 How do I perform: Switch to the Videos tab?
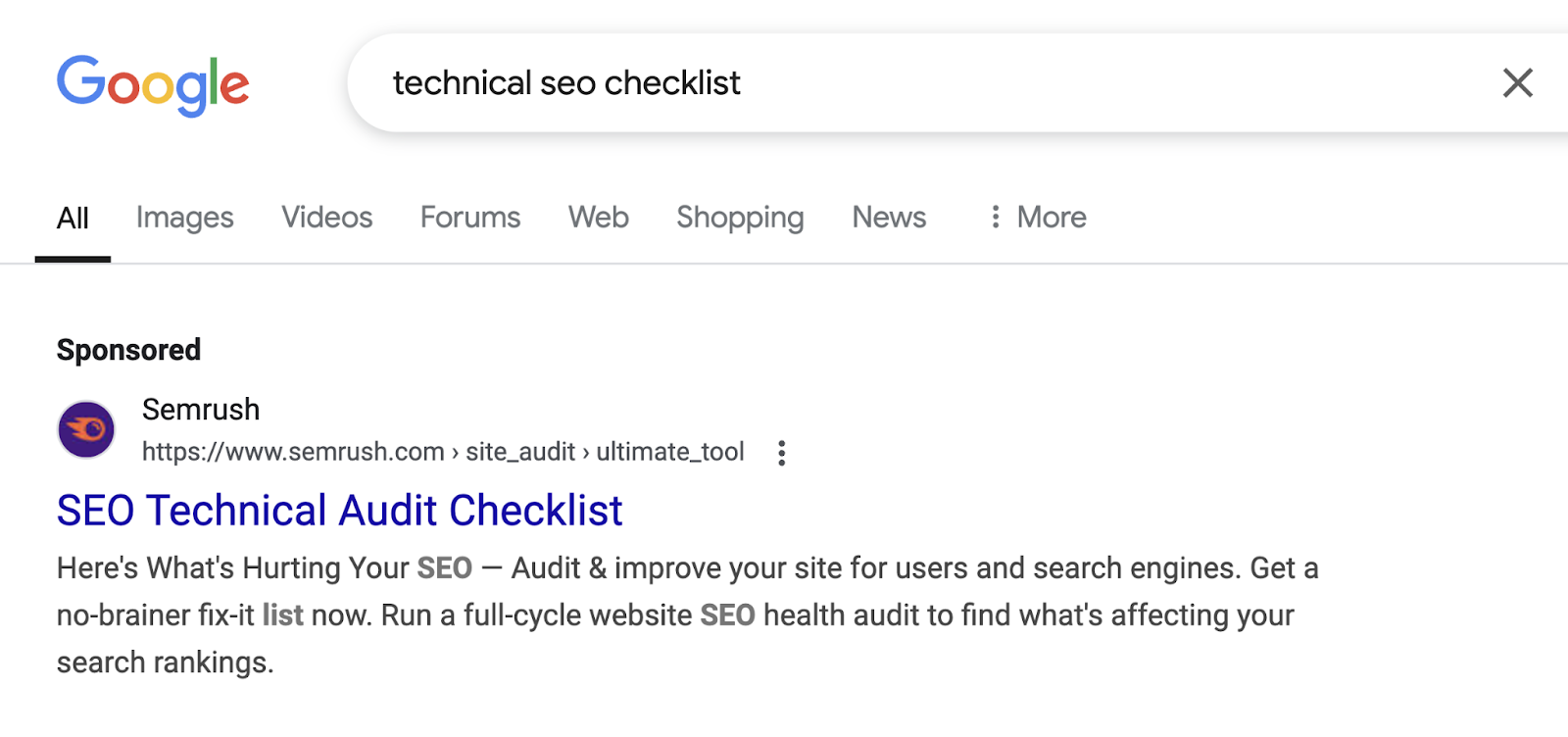326,218
